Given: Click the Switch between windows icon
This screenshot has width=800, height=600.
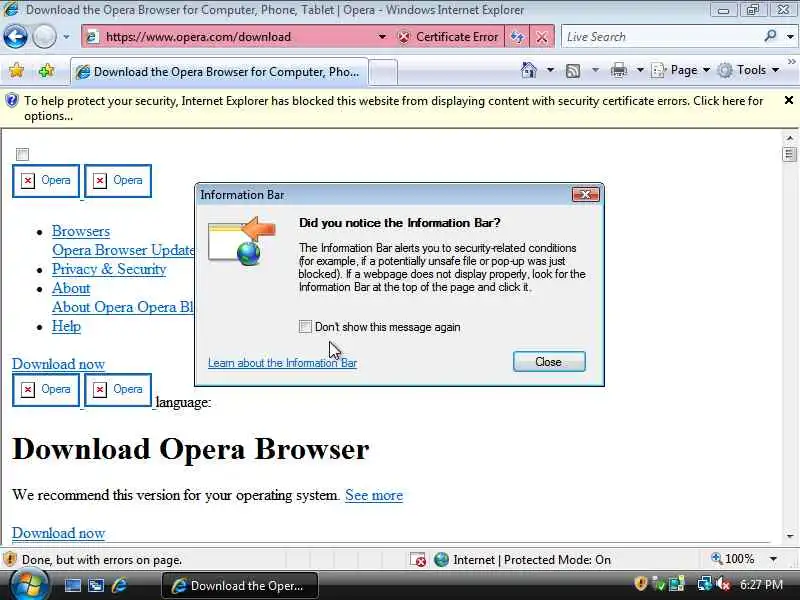Looking at the screenshot, I should pyautogui.click(x=96, y=586).
